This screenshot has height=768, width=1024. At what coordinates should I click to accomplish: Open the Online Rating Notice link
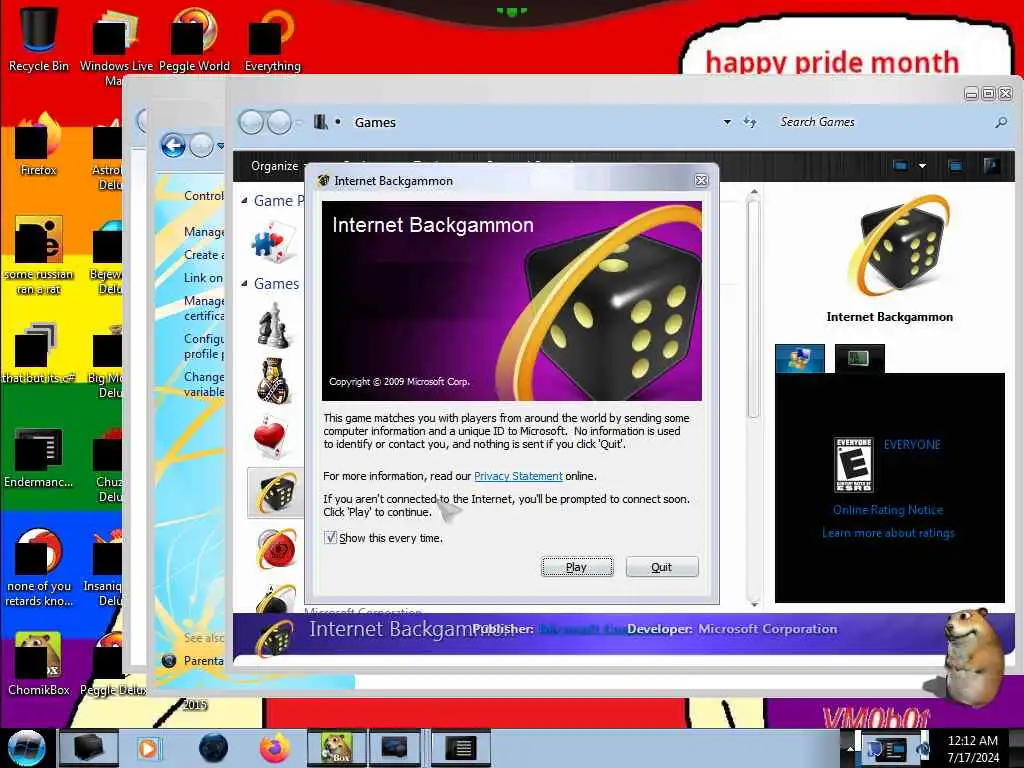[x=888, y=510]
